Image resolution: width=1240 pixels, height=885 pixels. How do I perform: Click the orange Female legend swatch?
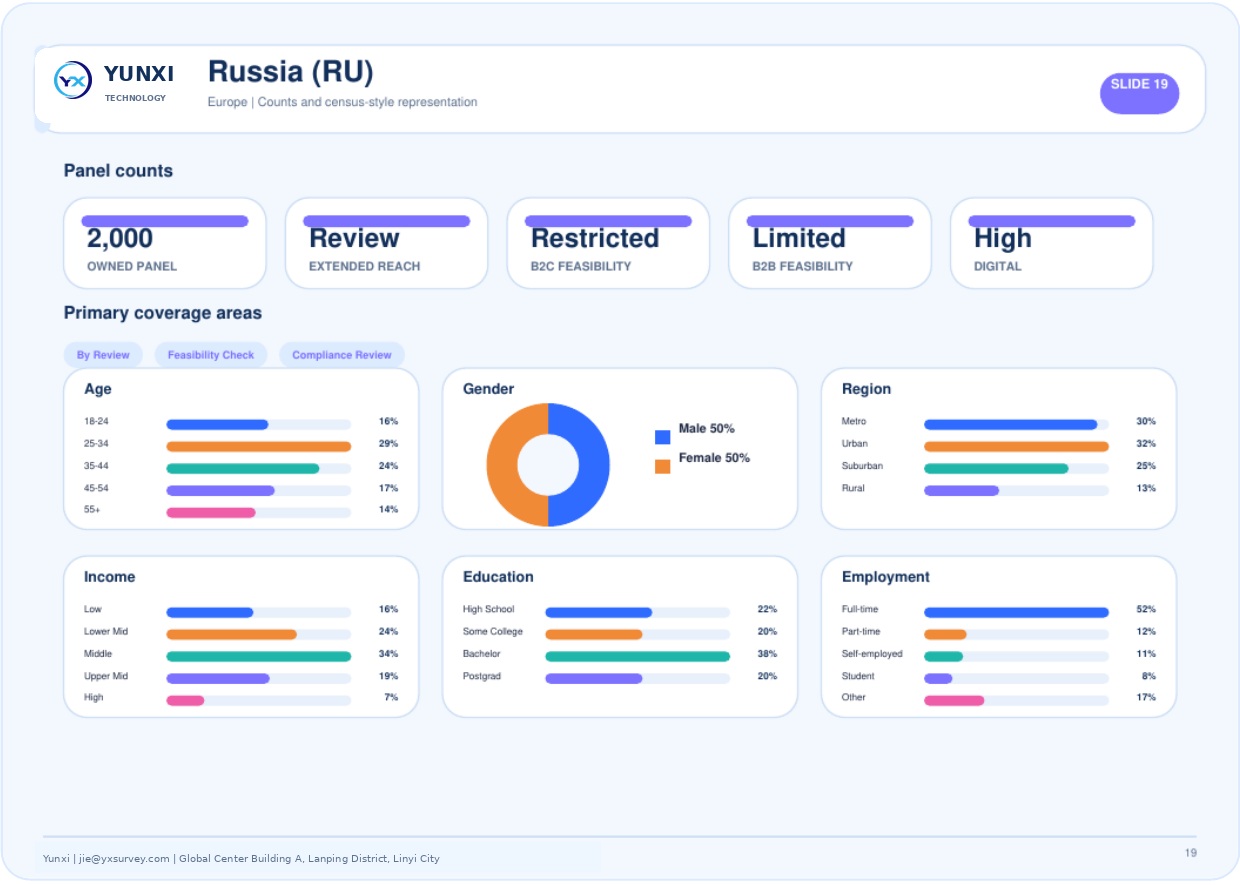pos(662,466)
